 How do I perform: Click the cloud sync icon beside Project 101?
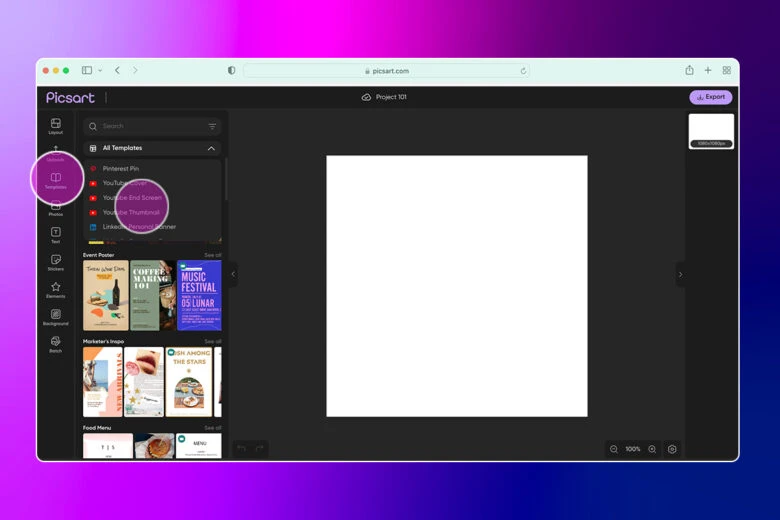pyautogui.click(x=366, y=97)
